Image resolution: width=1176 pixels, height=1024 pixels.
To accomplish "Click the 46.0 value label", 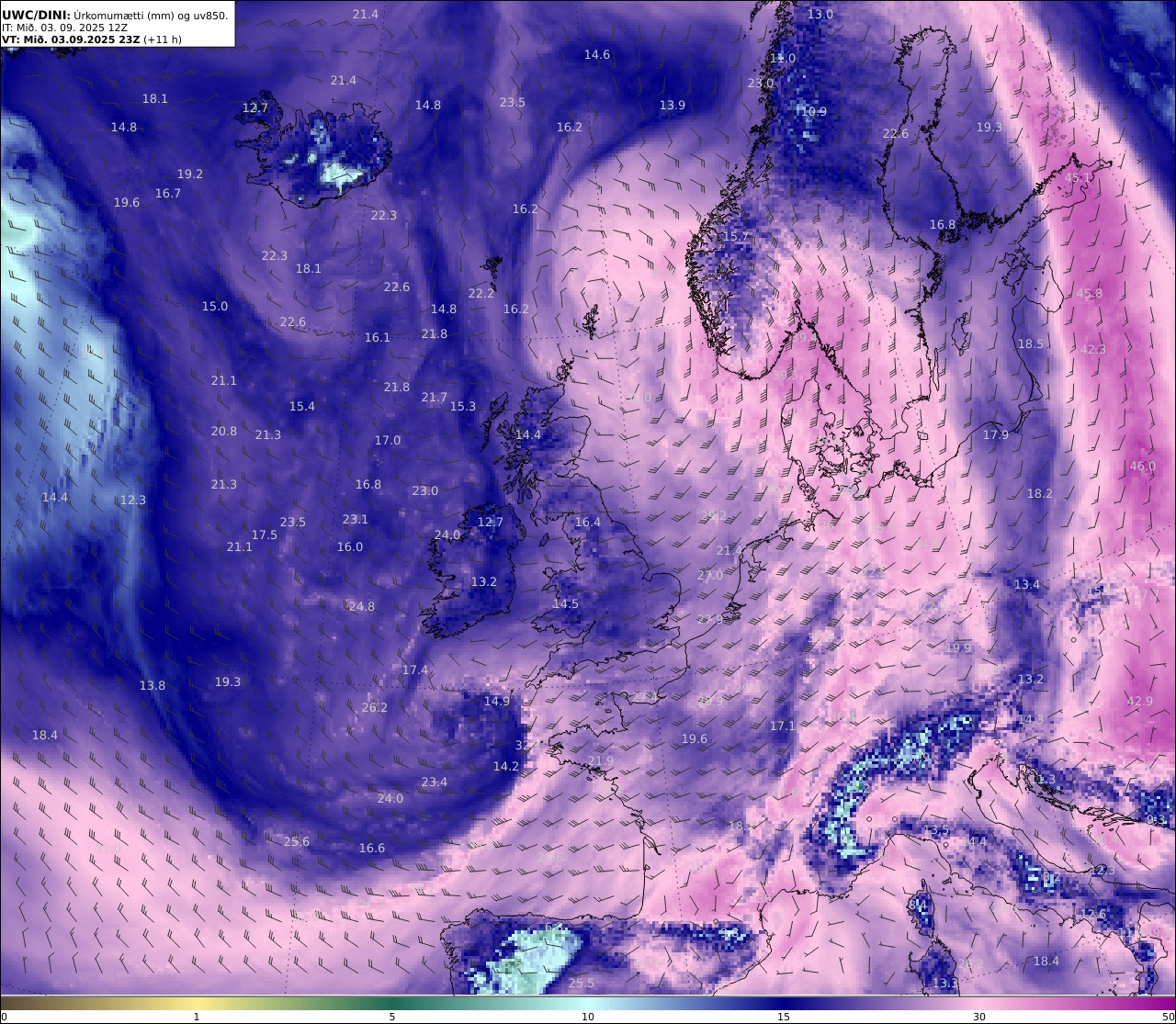I will click(1143, 467).
